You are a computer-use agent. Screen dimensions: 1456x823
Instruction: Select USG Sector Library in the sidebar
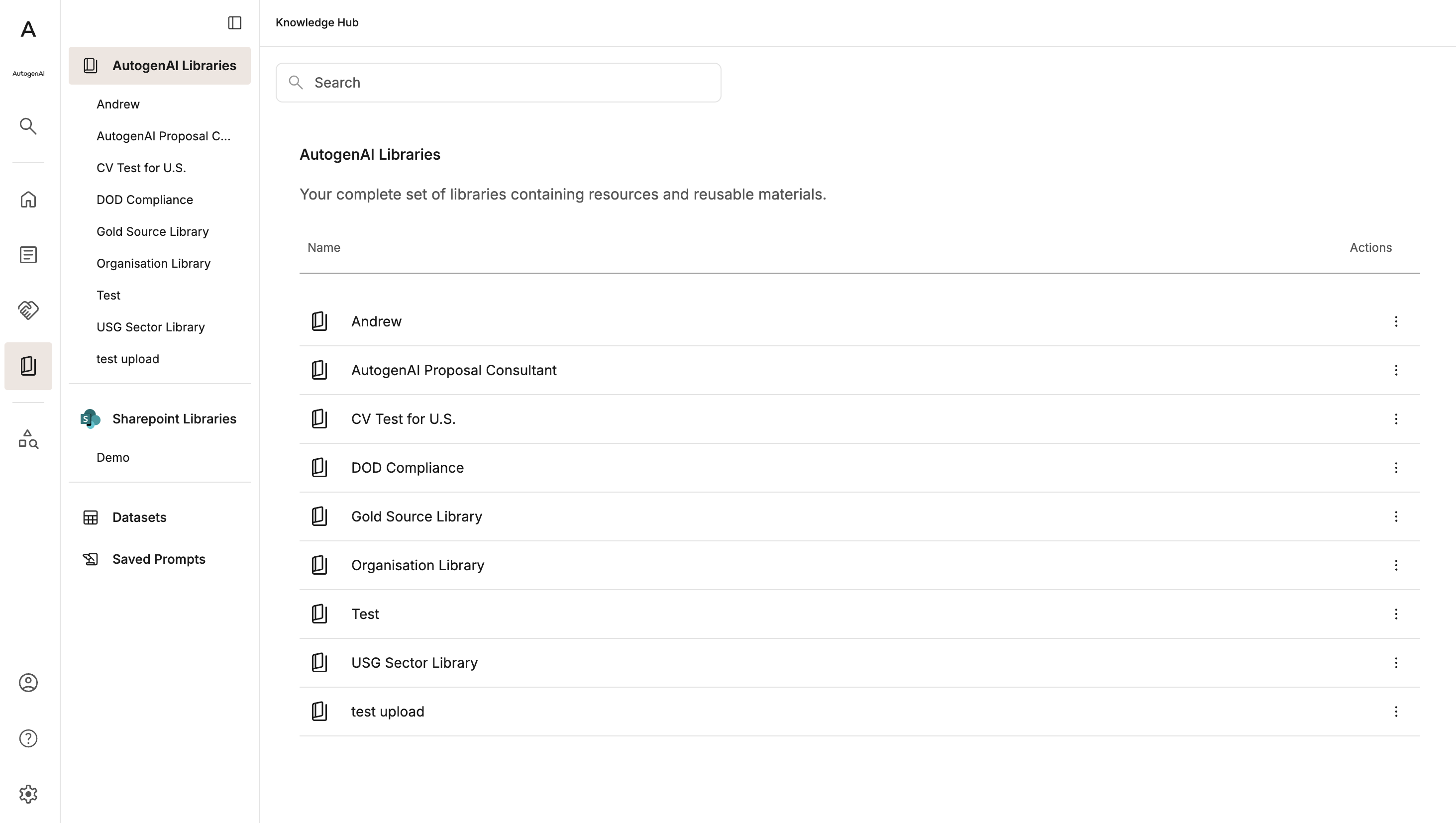(150, 327)
